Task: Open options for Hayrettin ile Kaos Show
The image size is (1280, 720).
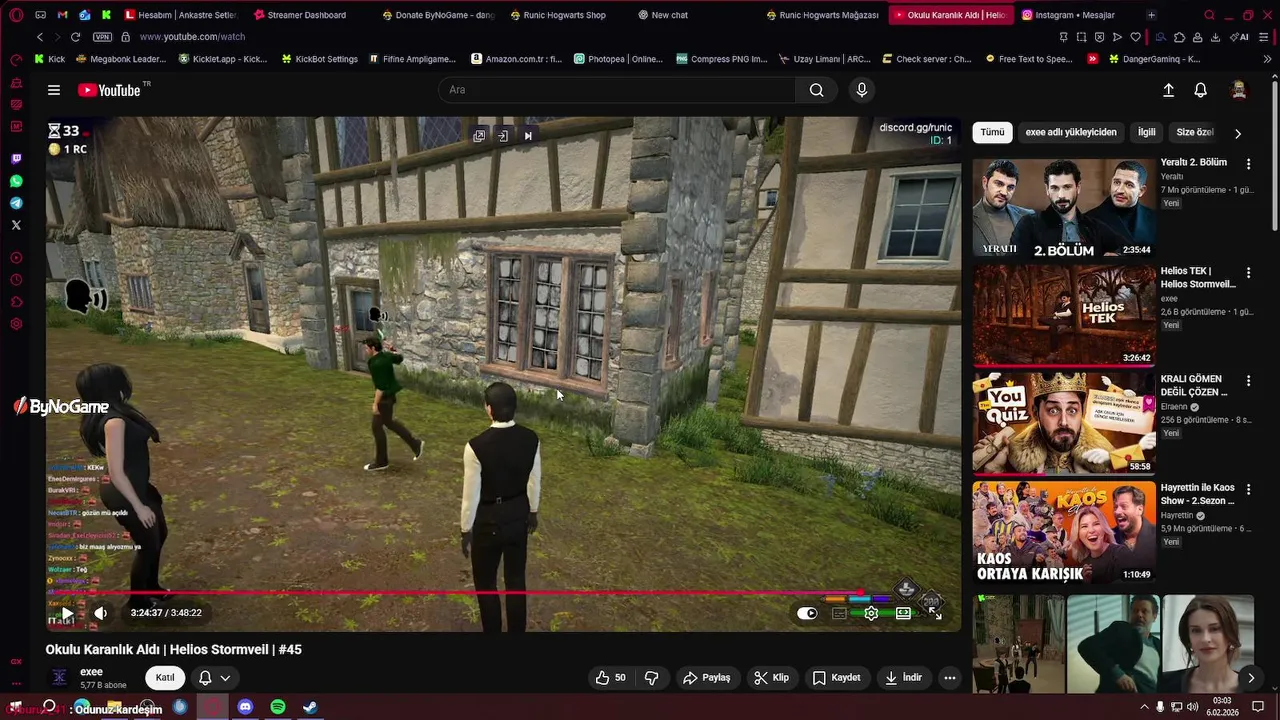Action: coord(1248,488)
